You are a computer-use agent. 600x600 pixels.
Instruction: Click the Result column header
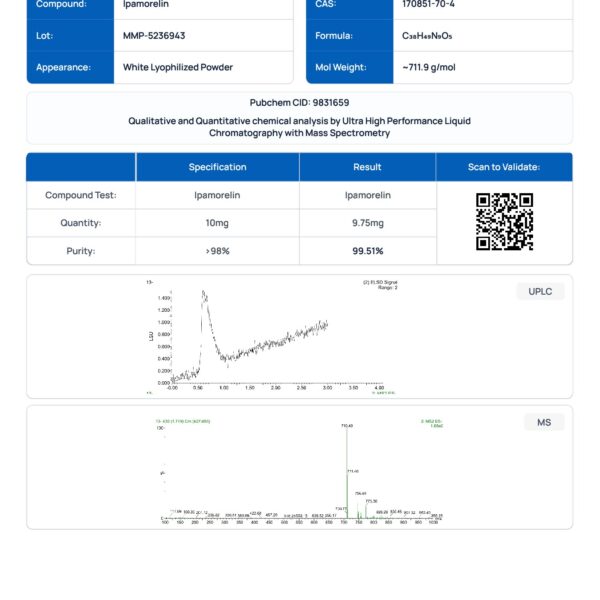click(367, 167)
